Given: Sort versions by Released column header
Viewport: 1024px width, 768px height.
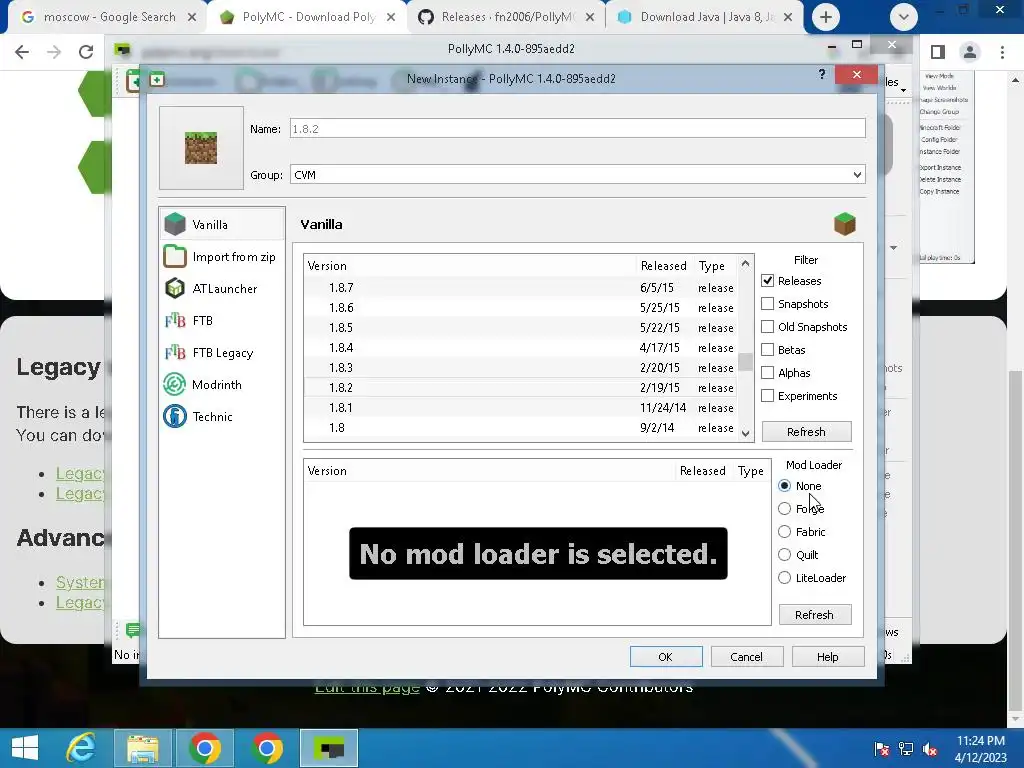Looking at the screenshot, I should pos(664,266).
